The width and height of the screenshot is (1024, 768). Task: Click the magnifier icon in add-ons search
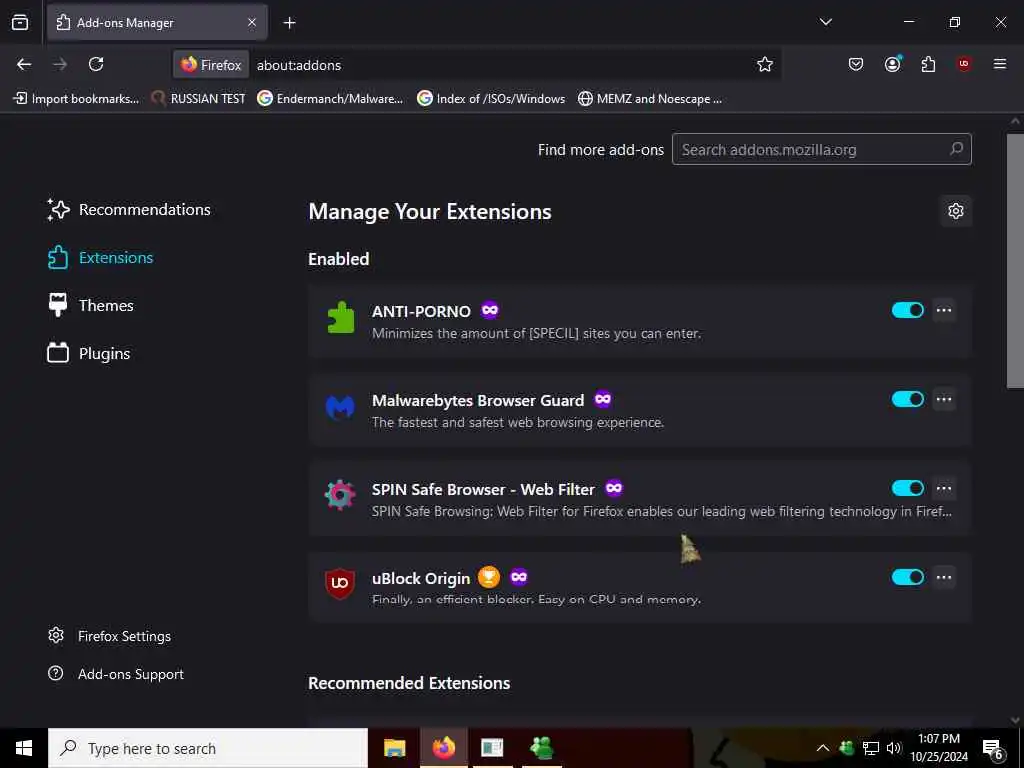pyautogui.click(x=957, y=149)
